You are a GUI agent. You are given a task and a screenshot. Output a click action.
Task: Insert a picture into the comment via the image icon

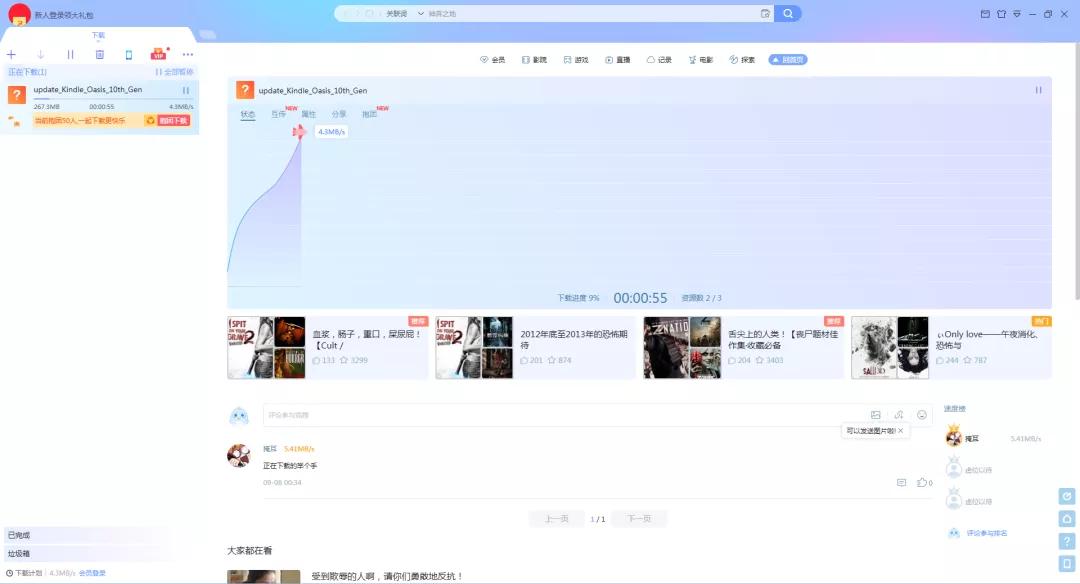(875, 415)
